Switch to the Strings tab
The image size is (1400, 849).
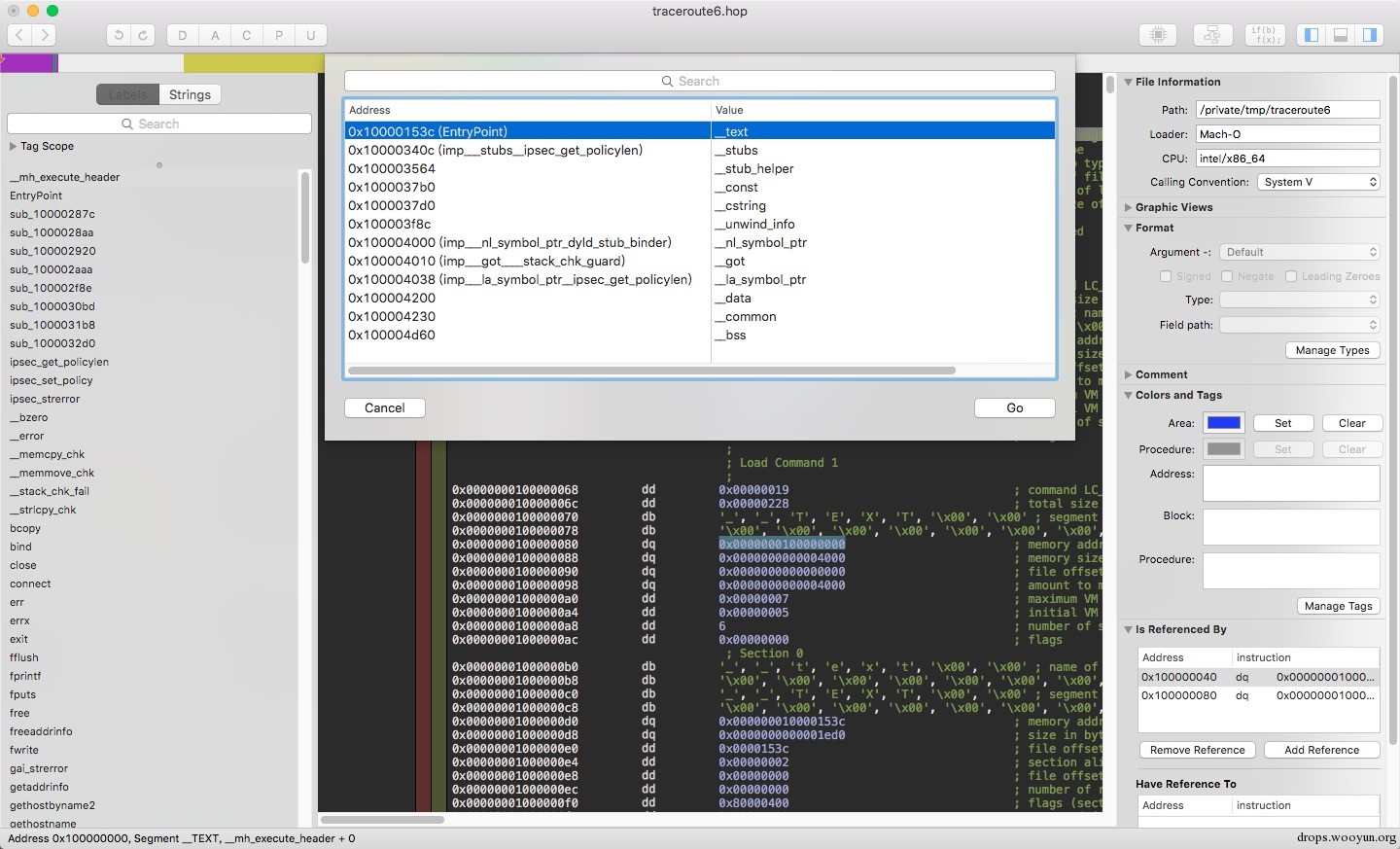(190, 94)
